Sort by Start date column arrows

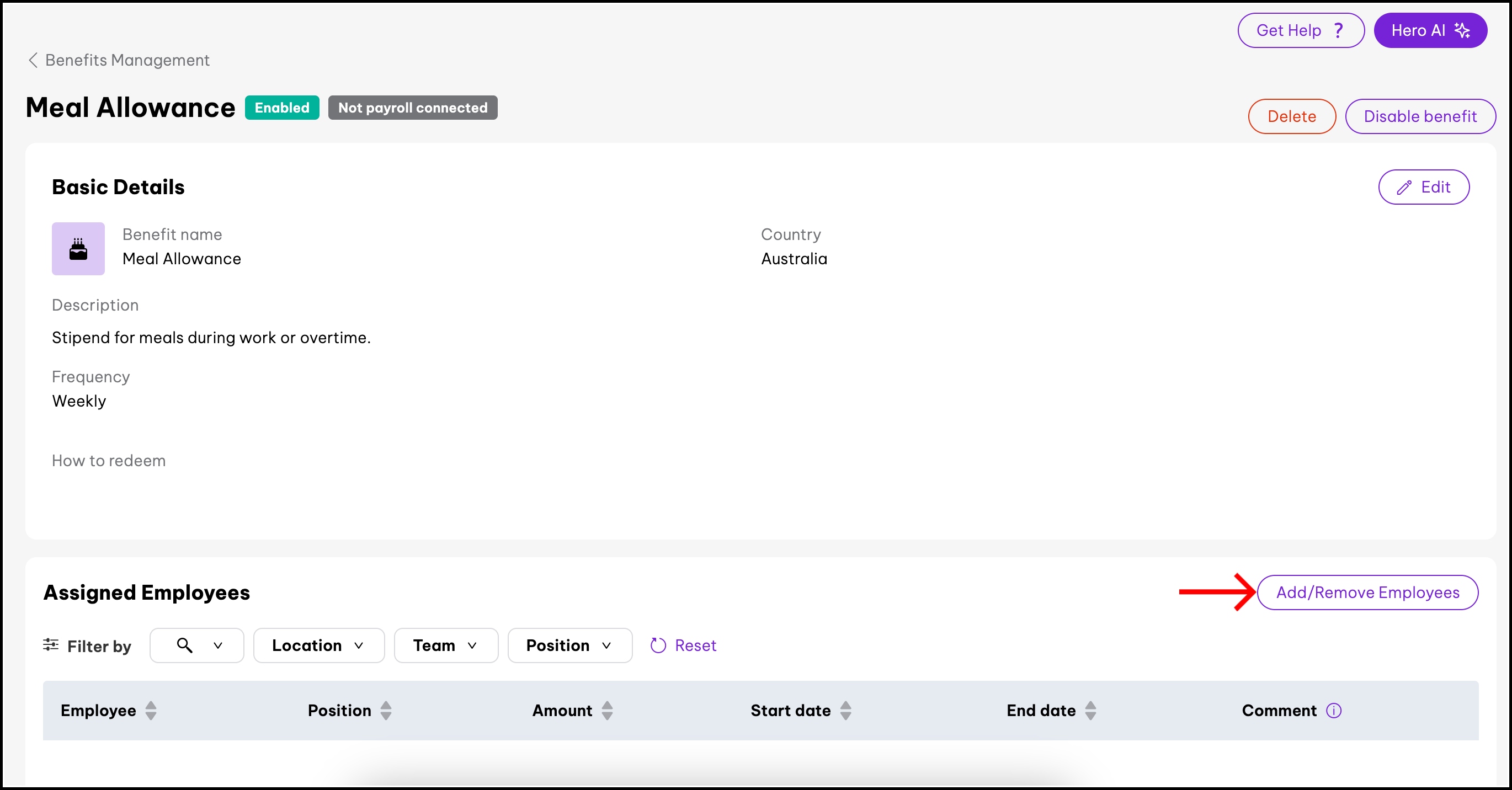(846, 711)
